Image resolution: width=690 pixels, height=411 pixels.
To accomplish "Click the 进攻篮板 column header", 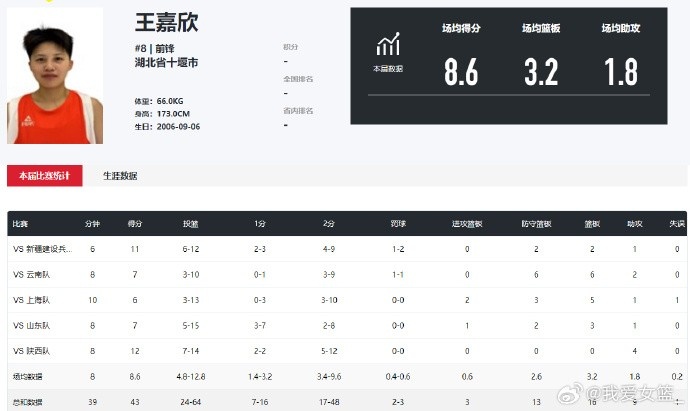I will (467, 224).
